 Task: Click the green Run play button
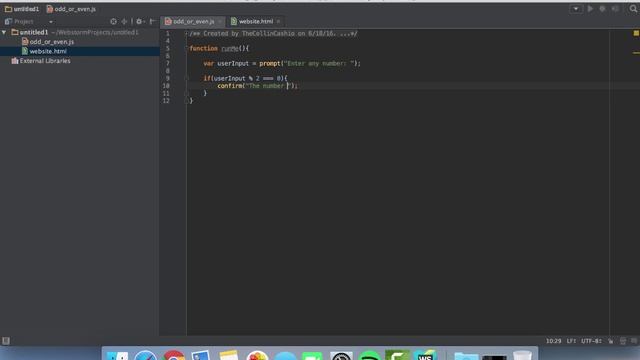pos(590,9)
